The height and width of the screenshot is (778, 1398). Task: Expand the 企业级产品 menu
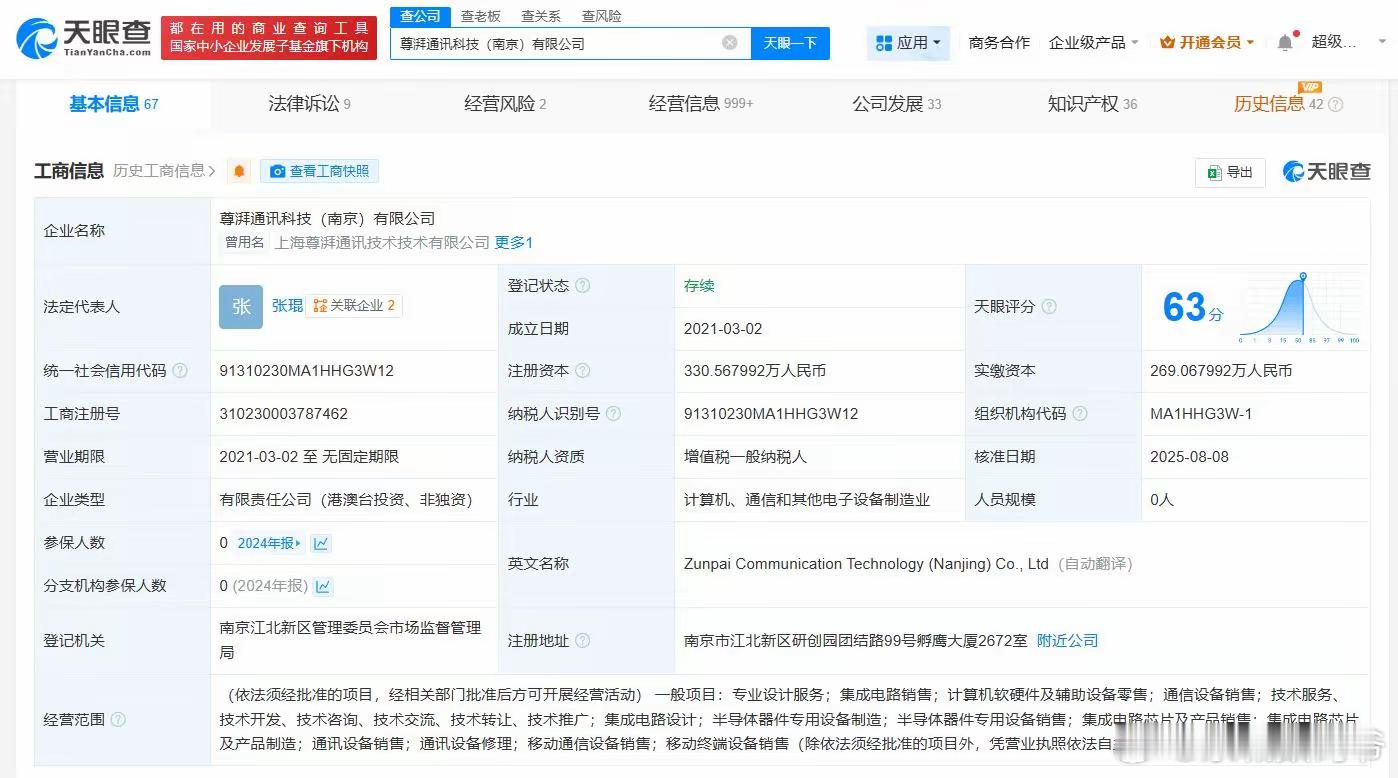(1094, 43)
